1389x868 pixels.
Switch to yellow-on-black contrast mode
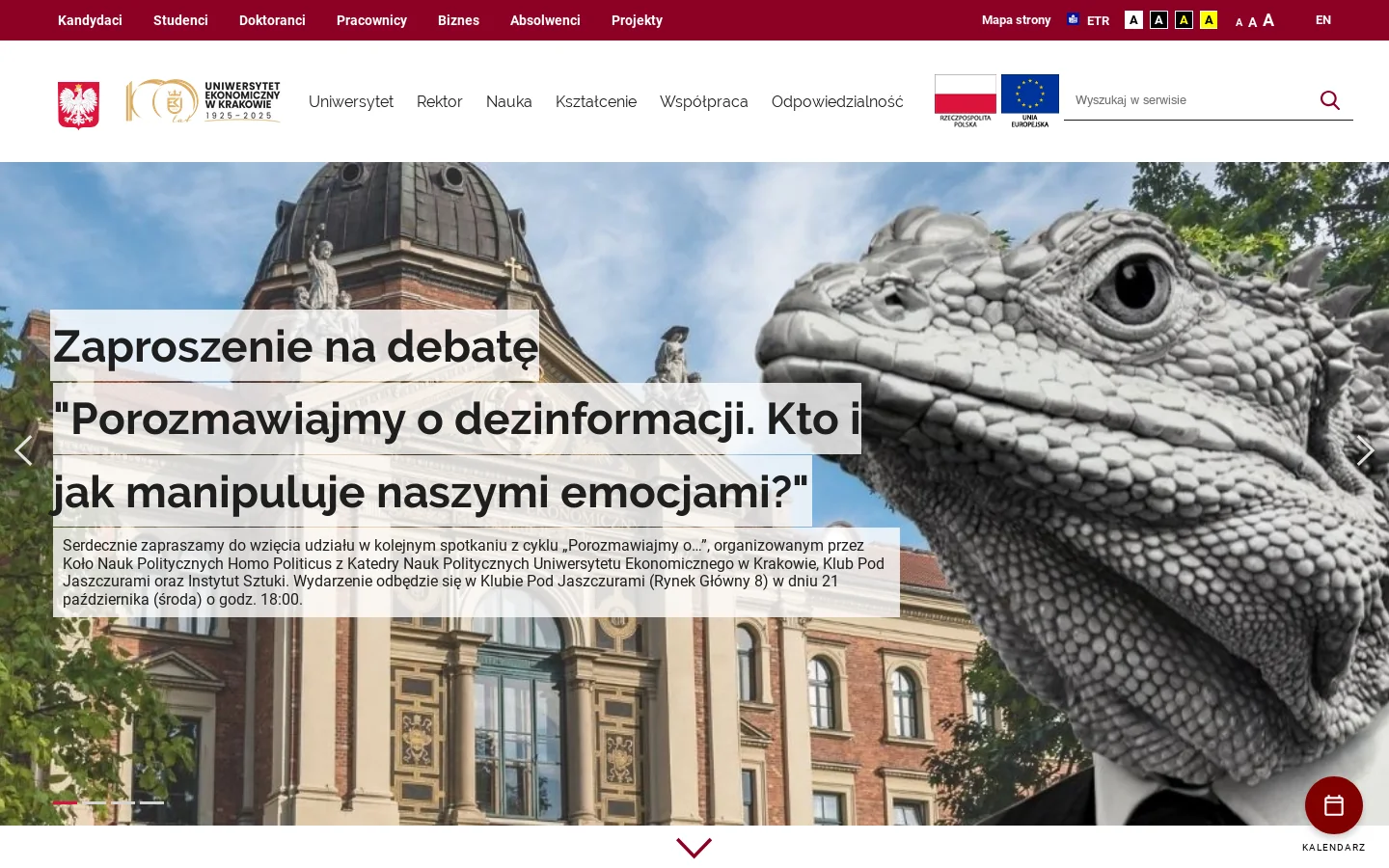coord(1184,20)
